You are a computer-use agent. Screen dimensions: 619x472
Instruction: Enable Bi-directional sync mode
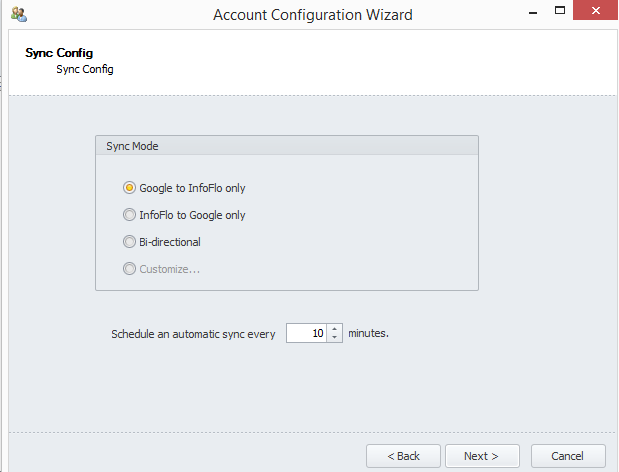(x=129, y=241)
